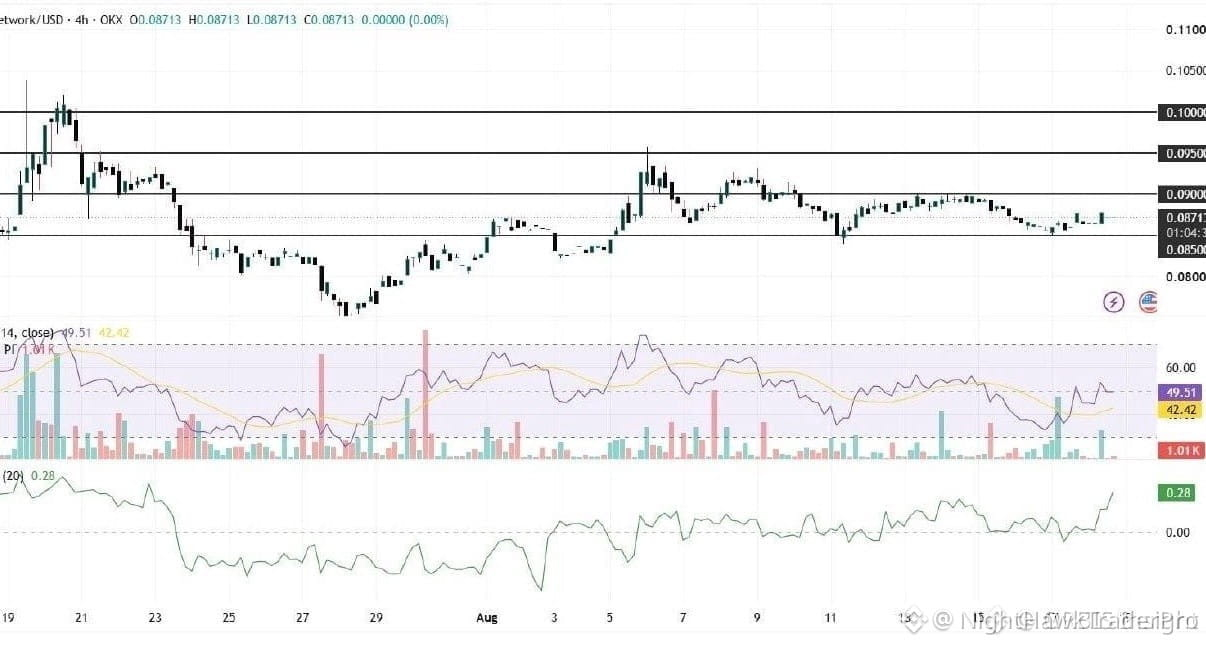The width and height of the screenshot is (1206, 645).
Task: Click the date 19 on the time axis
Action: point(7,617)
